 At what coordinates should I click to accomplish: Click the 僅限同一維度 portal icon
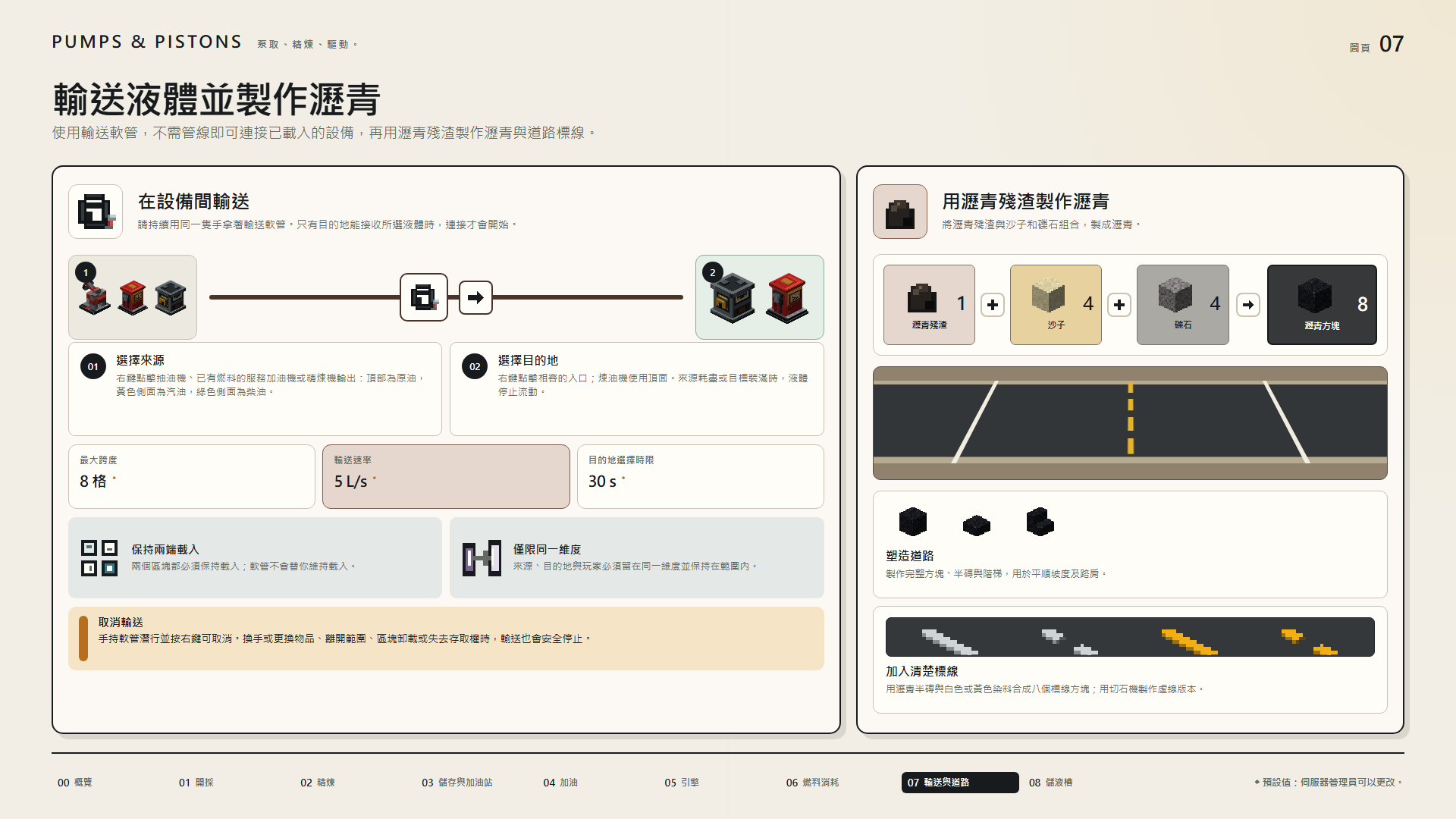pos(482,558)
